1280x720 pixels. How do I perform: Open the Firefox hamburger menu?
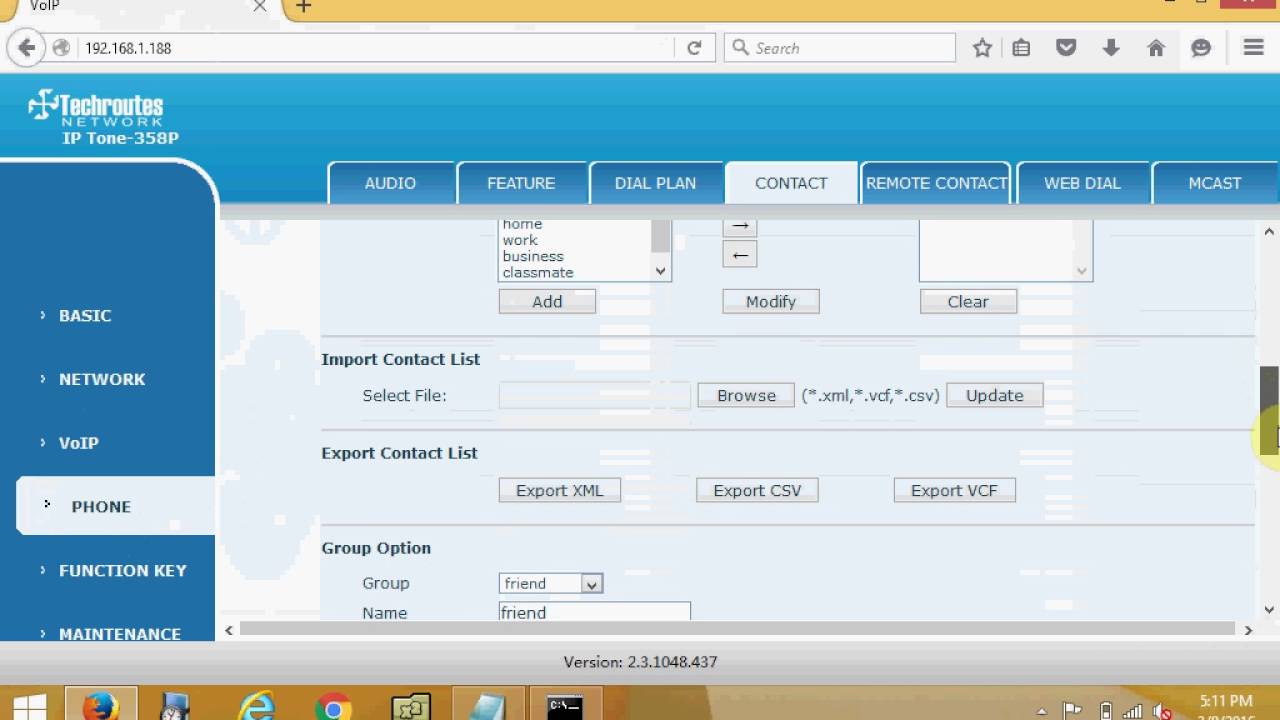tap(1253, 48)
